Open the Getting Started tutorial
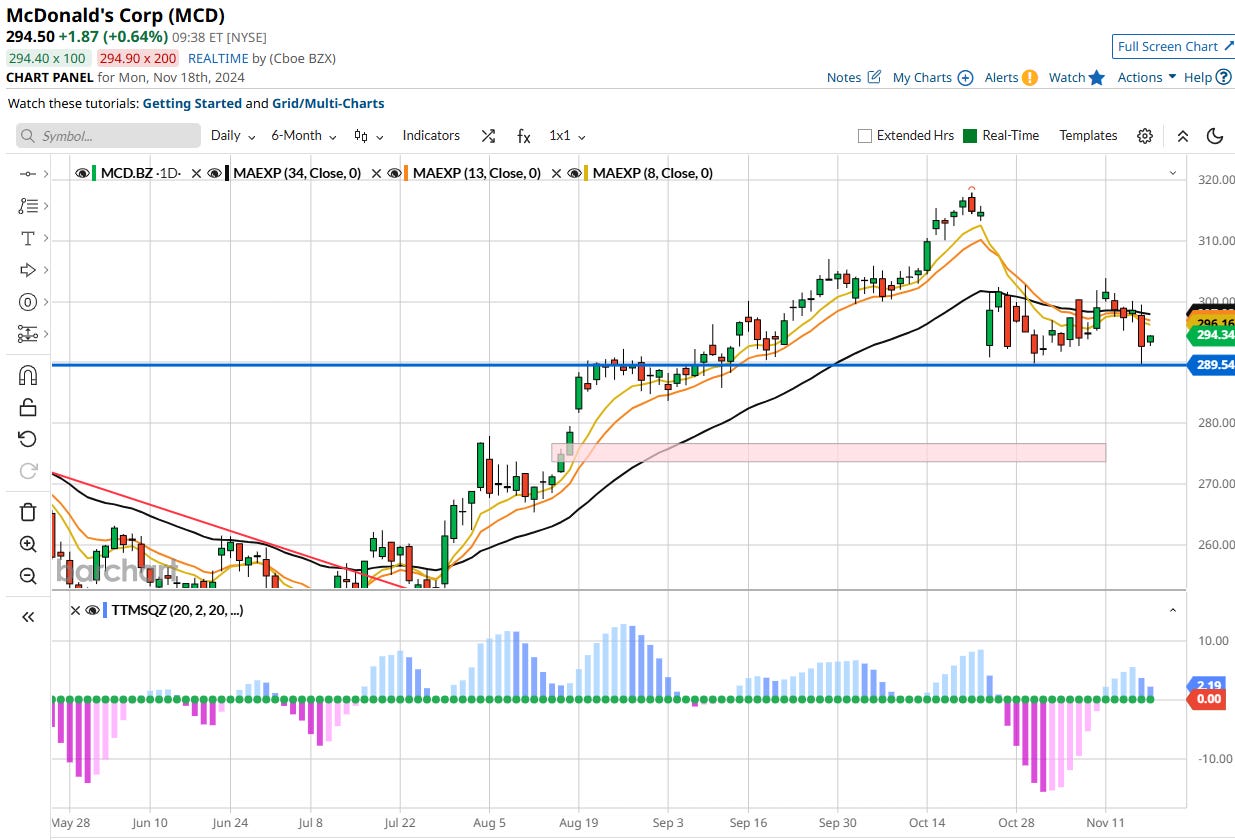This screenshot has height=840, width=1235. (x=192, y=103)
